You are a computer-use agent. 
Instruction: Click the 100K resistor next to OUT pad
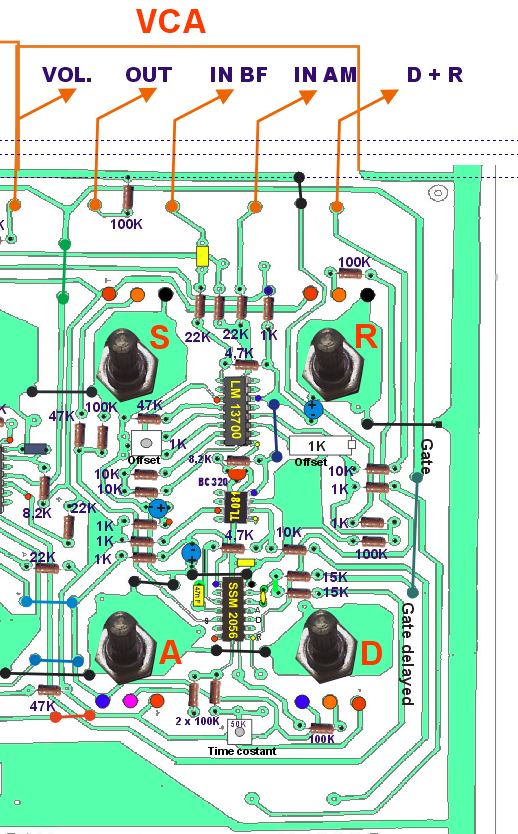pos(128,198)
